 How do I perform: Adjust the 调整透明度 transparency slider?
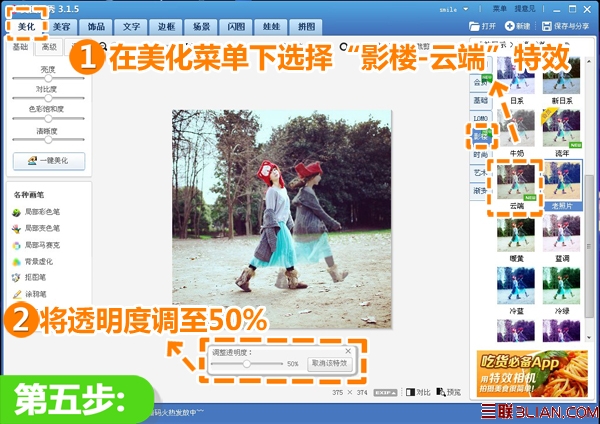[x=247, y=364]
